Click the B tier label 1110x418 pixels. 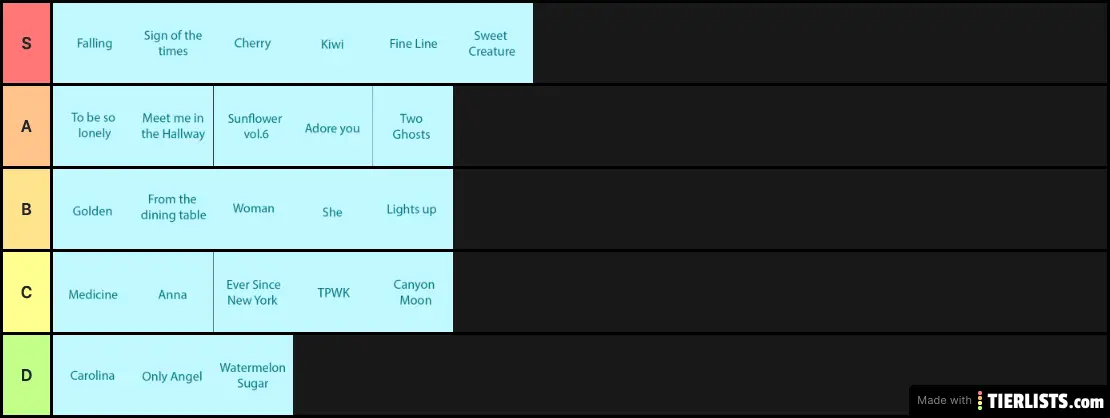pyautogui.click(x=26, y=209)
